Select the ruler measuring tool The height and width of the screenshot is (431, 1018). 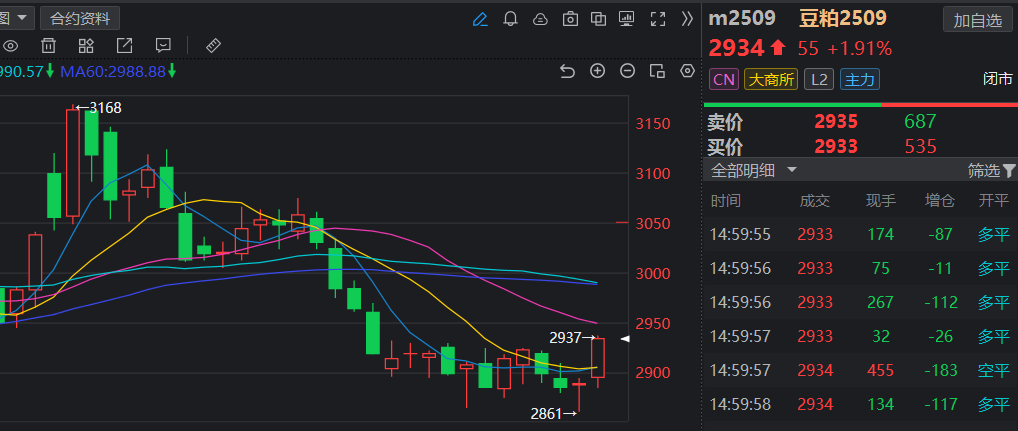213,45
